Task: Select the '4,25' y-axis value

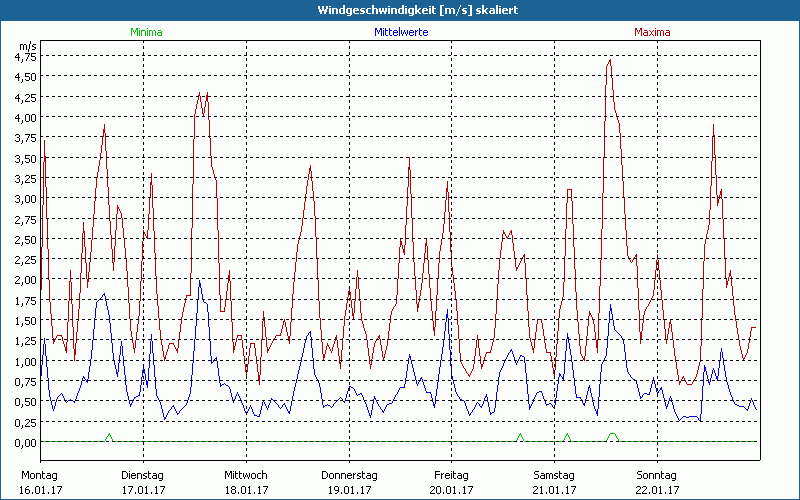Action: click(x=26, y=97)
